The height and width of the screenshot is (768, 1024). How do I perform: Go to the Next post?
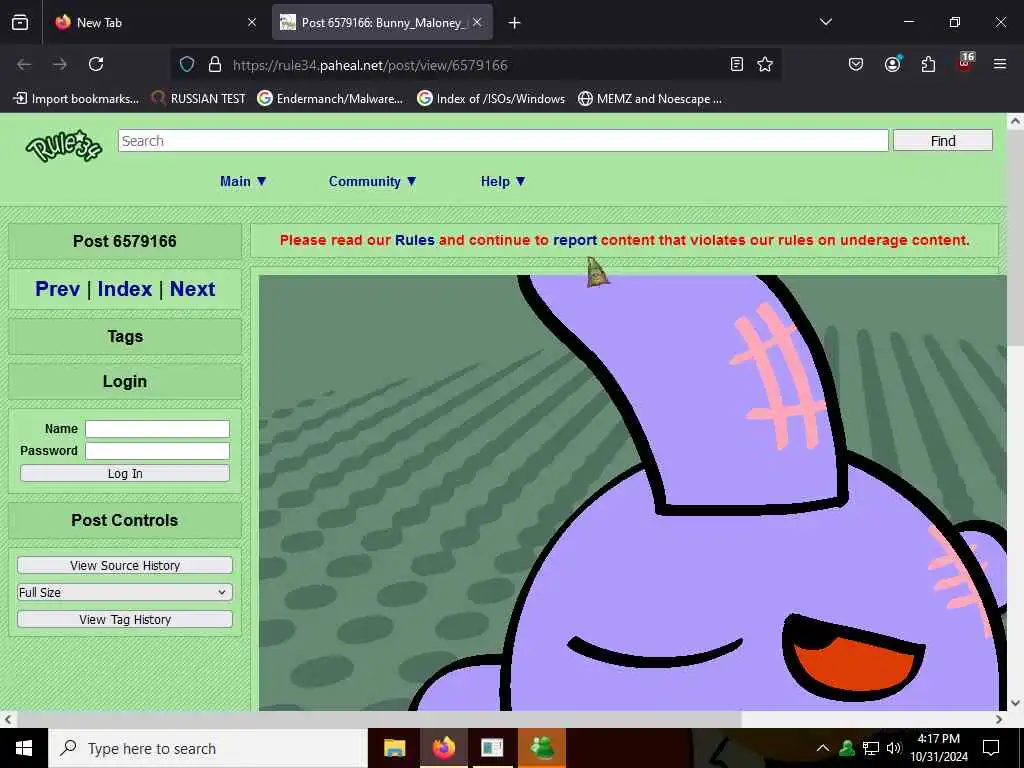[x=193, y=289]
